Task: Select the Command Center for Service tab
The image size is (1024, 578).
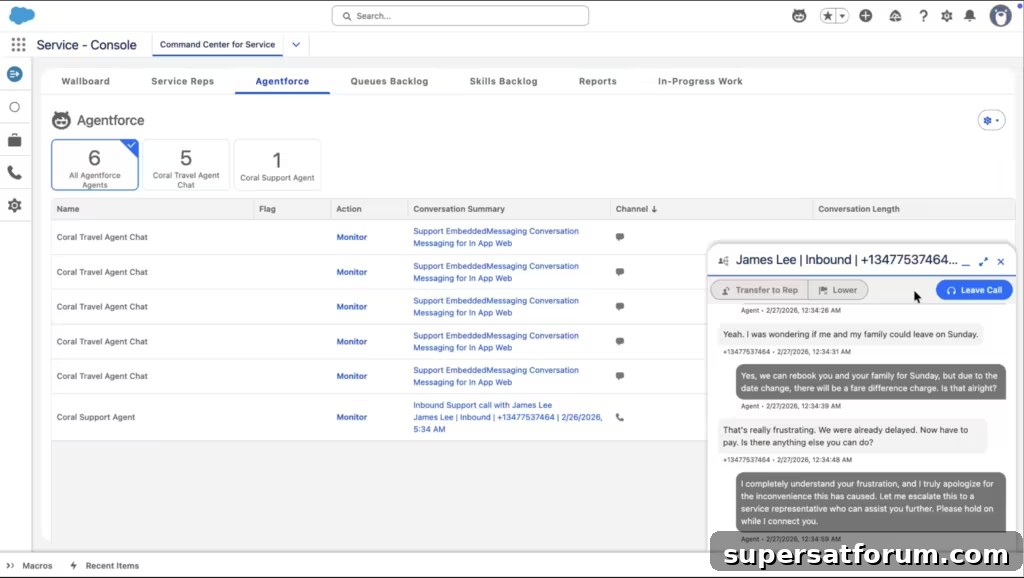Action: click(x=217, y=44)
